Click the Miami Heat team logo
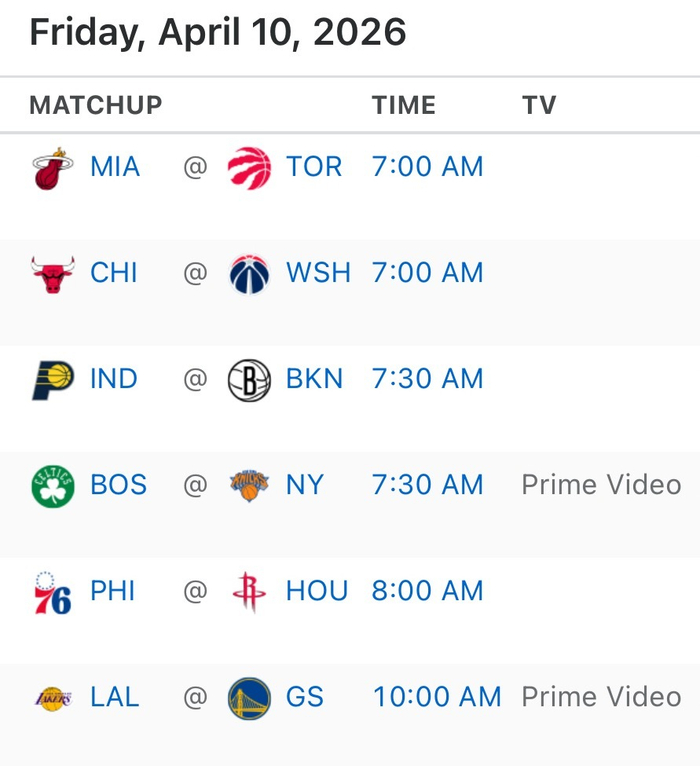700x766 pixels. click(x=52, y=168)
